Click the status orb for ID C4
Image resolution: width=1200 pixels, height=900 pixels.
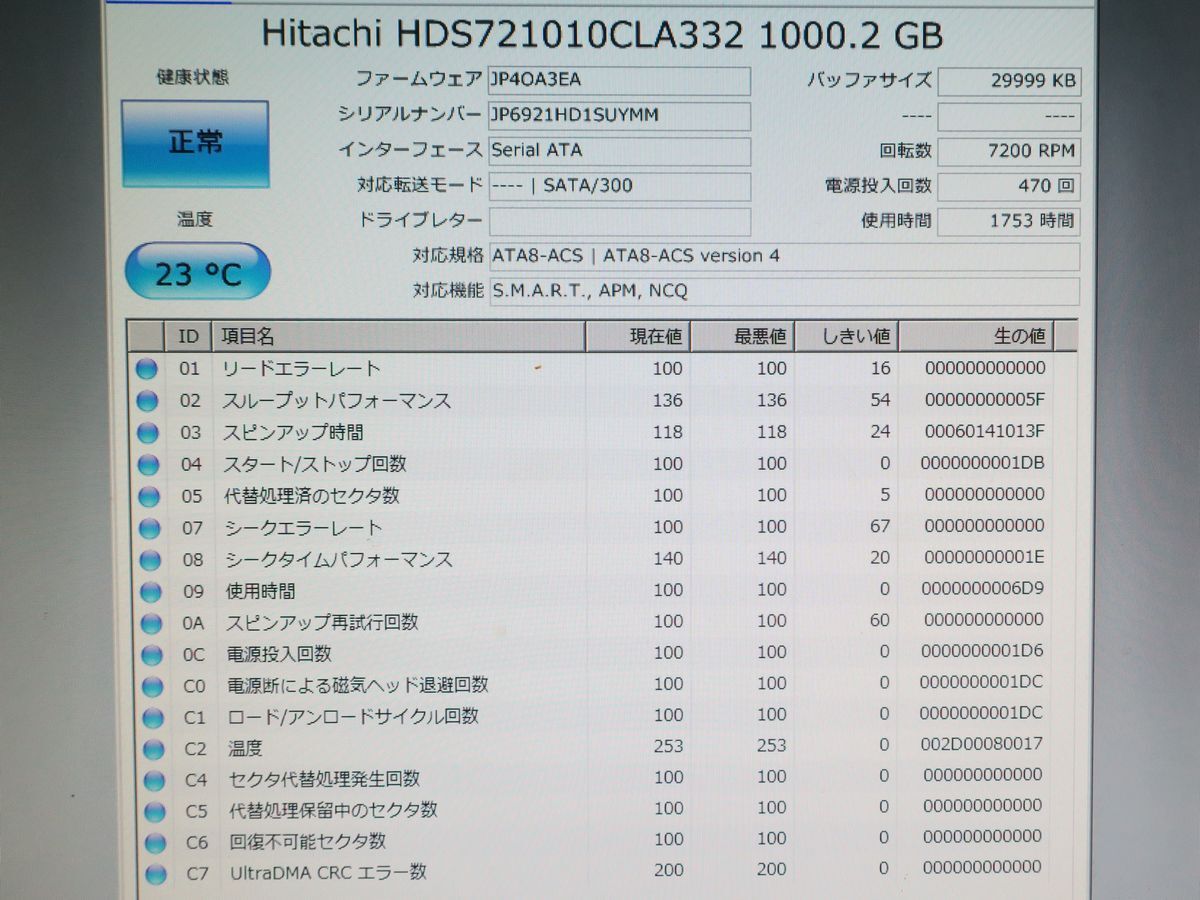[153, 780]
